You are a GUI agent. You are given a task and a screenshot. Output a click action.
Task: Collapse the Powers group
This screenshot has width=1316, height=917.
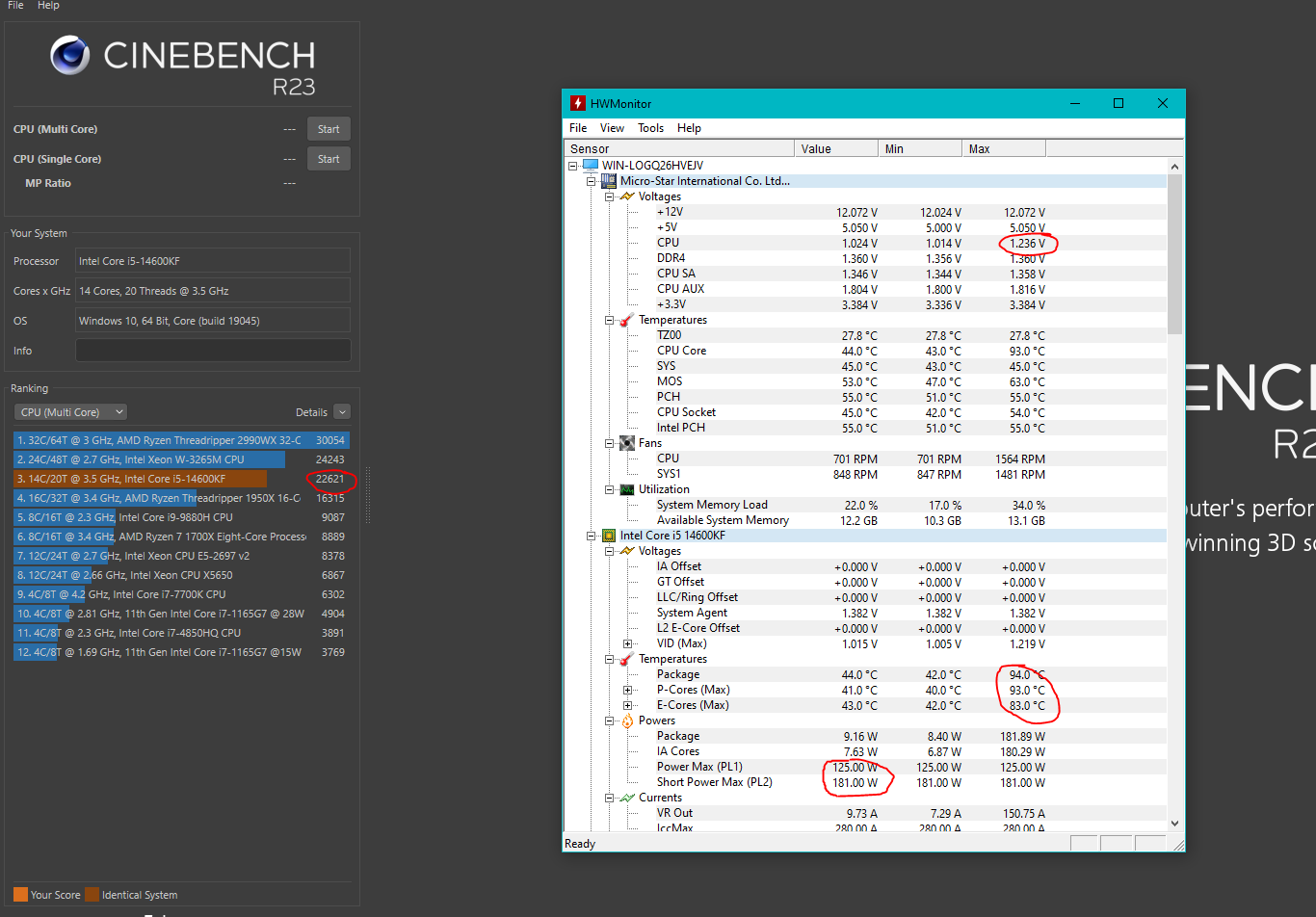pyautogui.click(x=609, y=720)
